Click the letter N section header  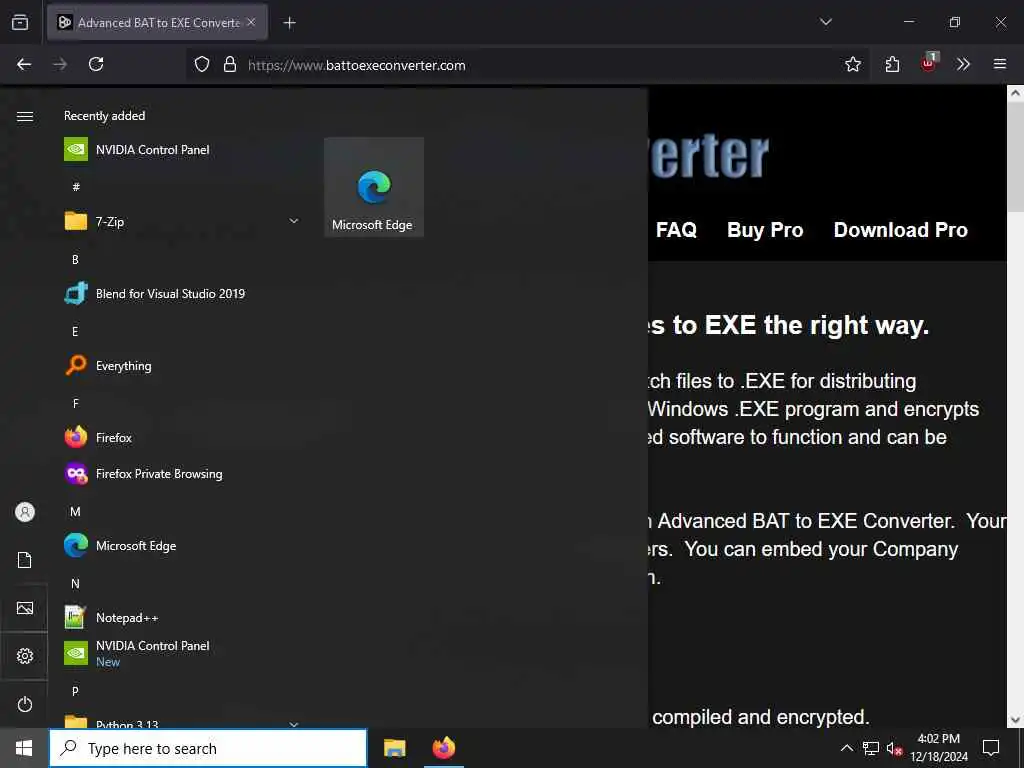pos(75,583)
